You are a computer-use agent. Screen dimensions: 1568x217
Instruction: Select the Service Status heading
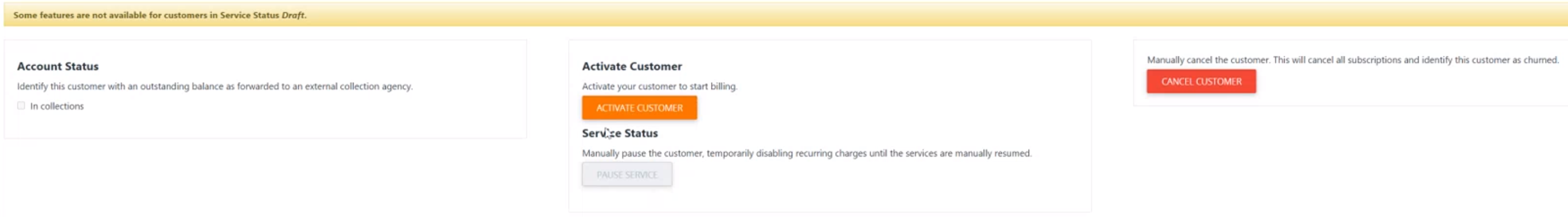point(620,133)
